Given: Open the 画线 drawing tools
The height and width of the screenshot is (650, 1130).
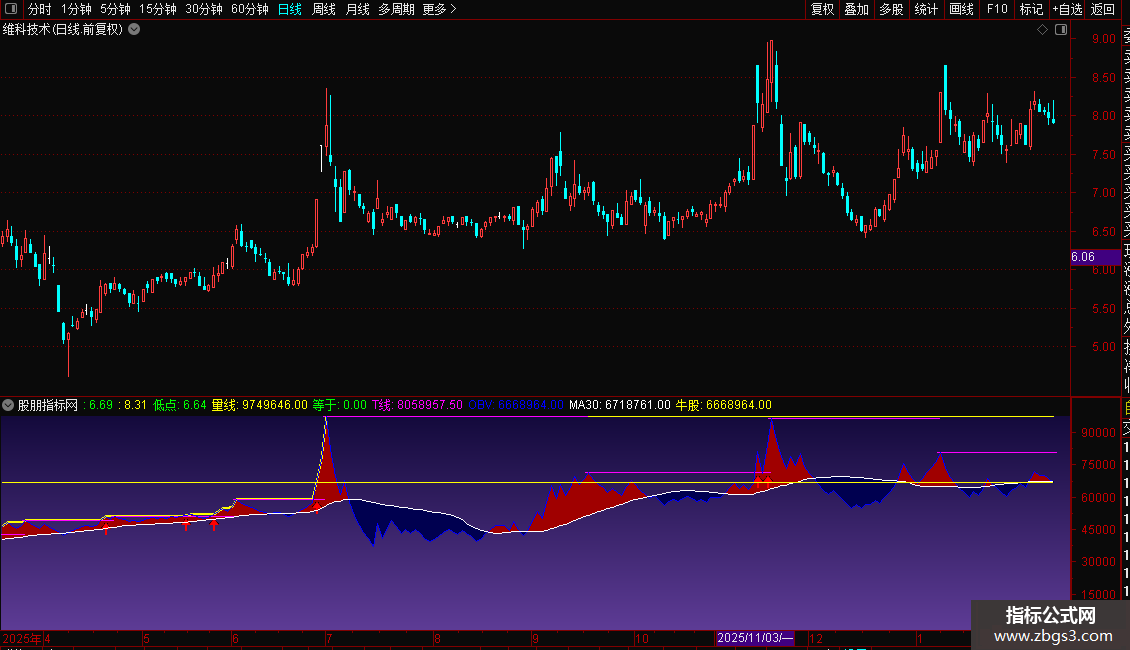Looking at the screenshot, I should (x=961, y=9).
